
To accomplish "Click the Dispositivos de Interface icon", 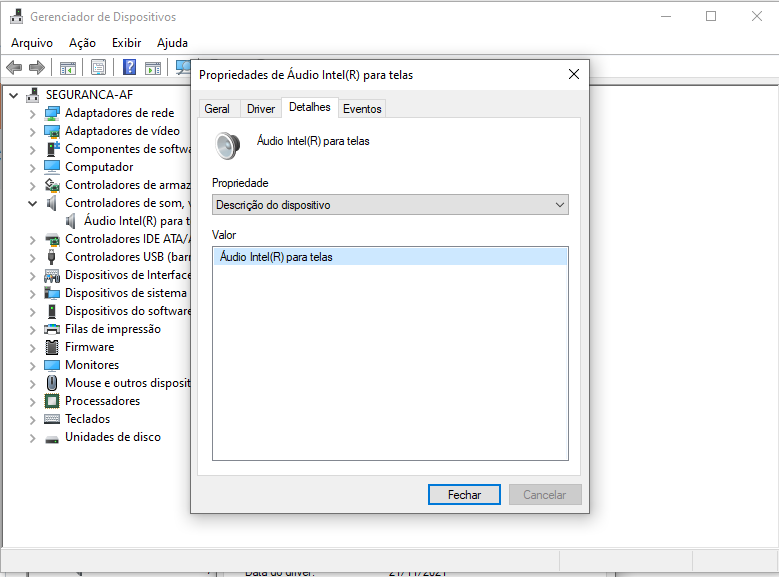I will (x=52, y=275).
